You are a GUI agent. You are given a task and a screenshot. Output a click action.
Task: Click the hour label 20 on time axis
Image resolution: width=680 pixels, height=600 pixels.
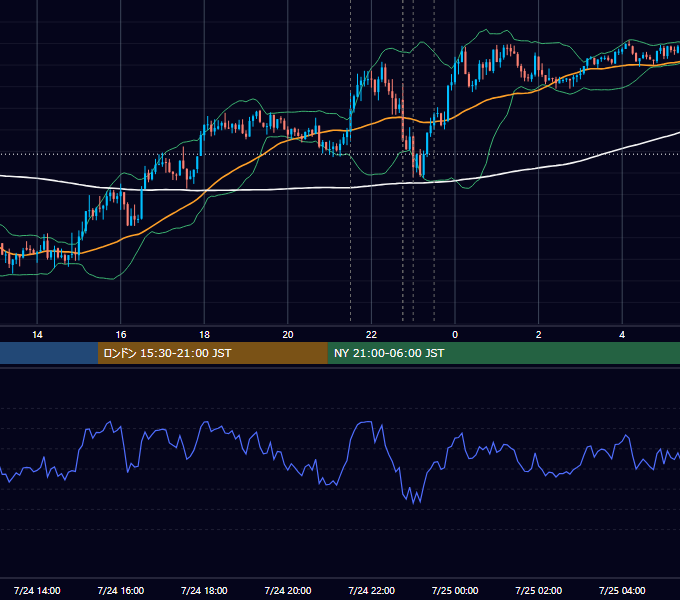(288, 335)
